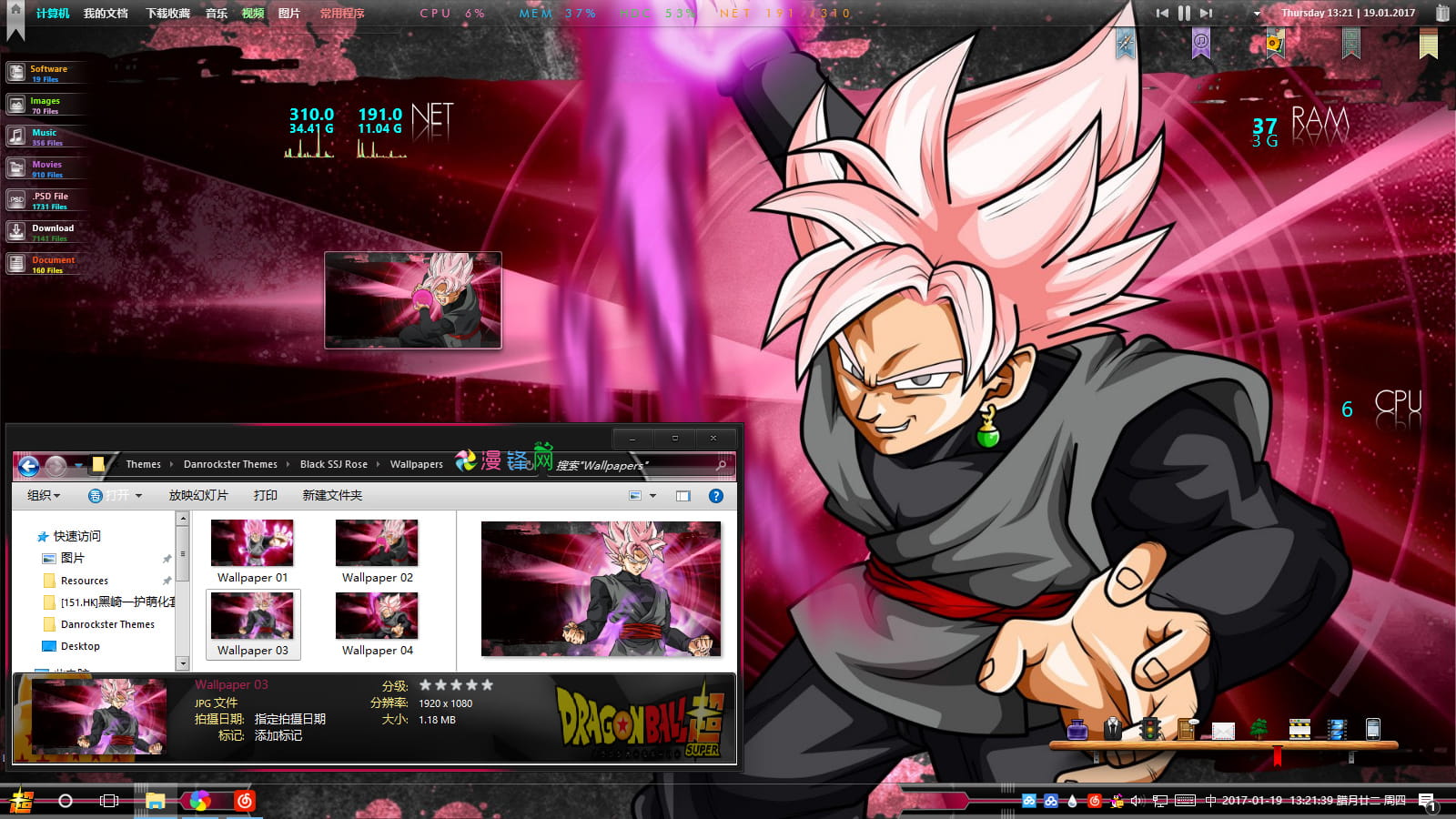
Task: Open the envelope mail dock icon
Action: tap(1223, 731)
